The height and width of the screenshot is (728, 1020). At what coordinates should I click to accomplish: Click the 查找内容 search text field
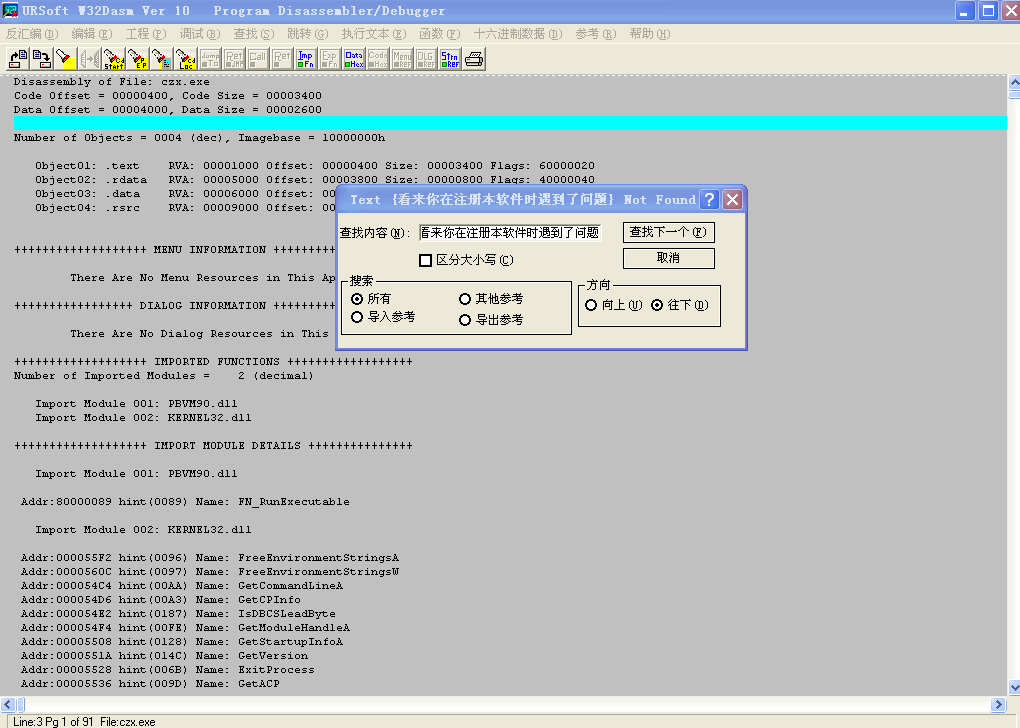[510, 232]
